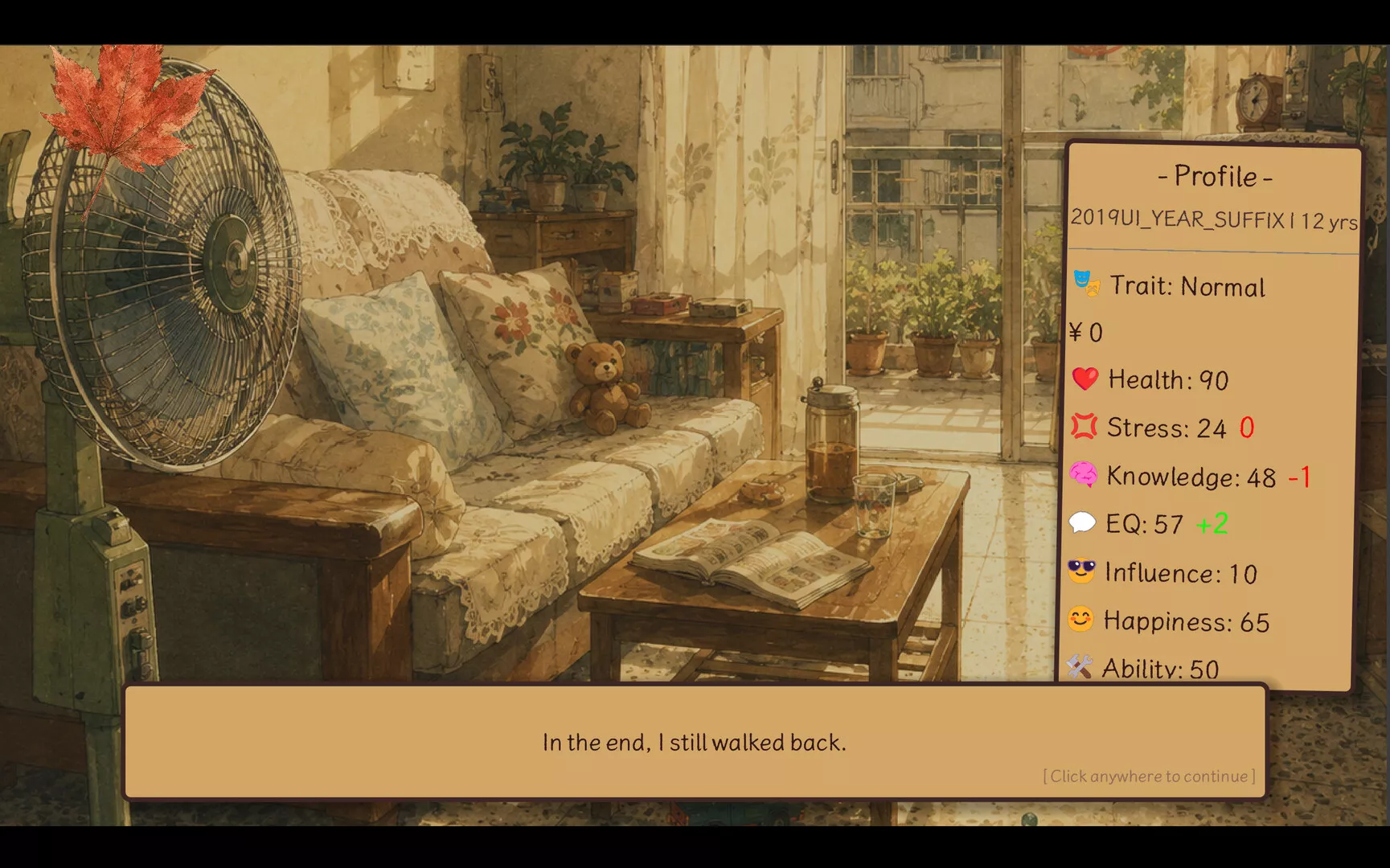Click the "Happiness: 65" stat
Viewport: 1390px width, 868px height.
point(1186,621)
